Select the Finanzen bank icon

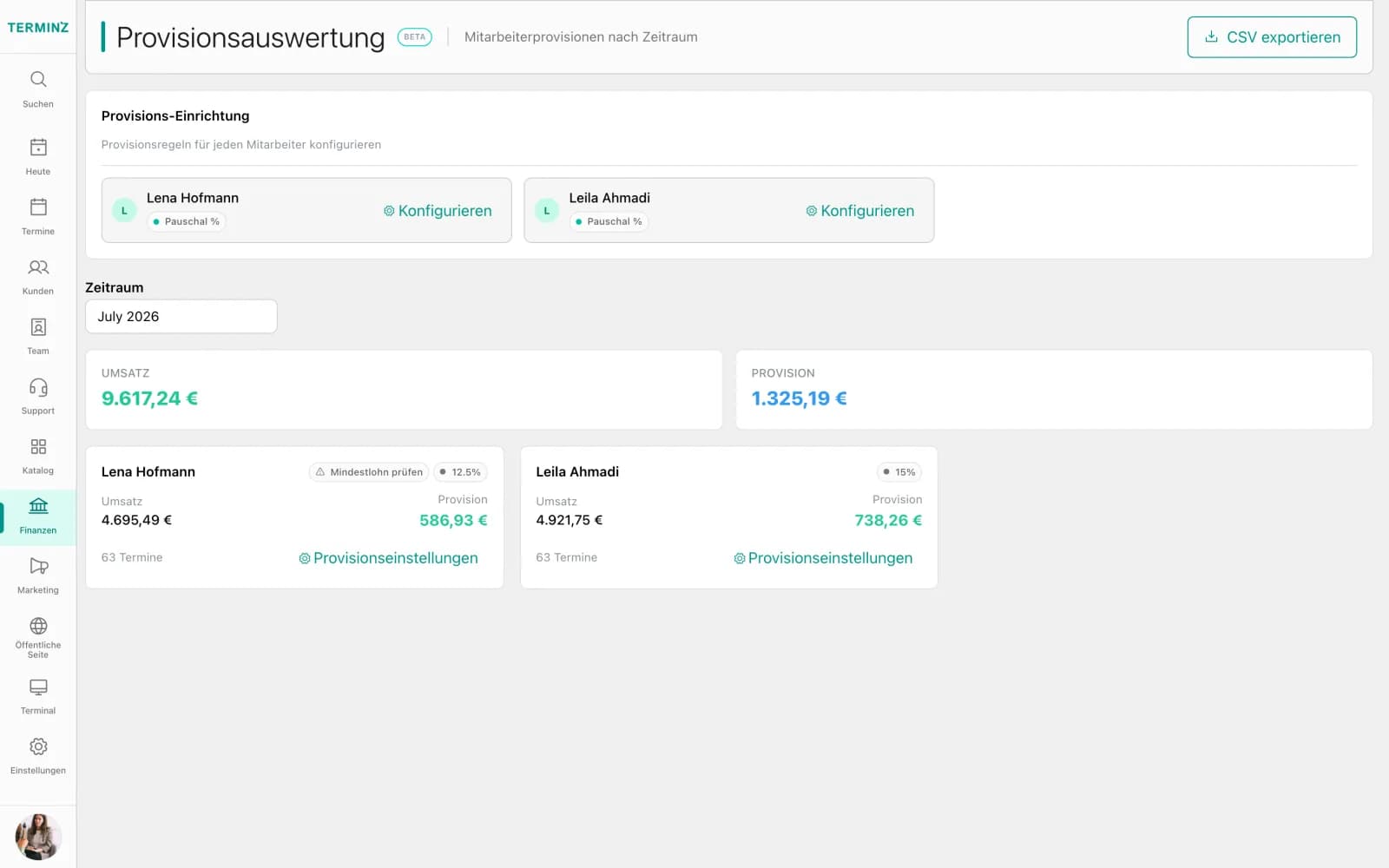(x=38, y=506)
